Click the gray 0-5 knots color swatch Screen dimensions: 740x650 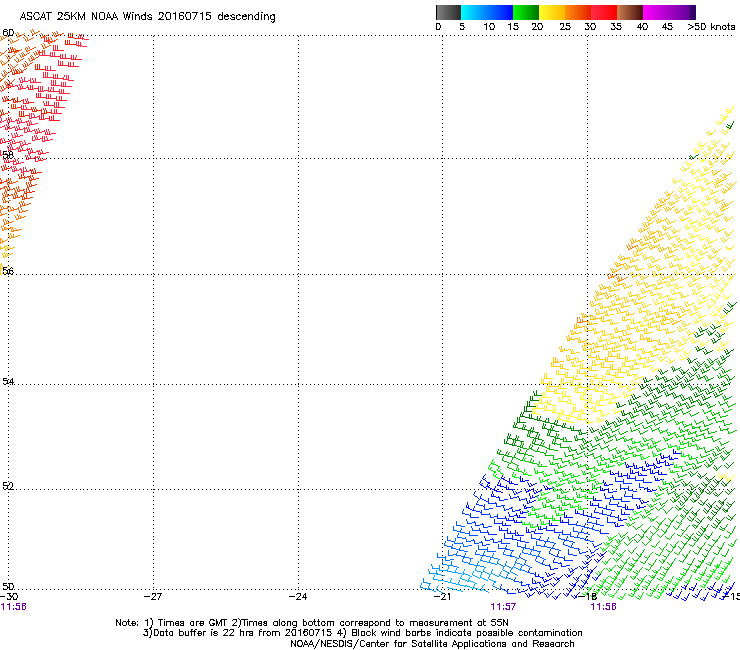[x=448, y=12]
